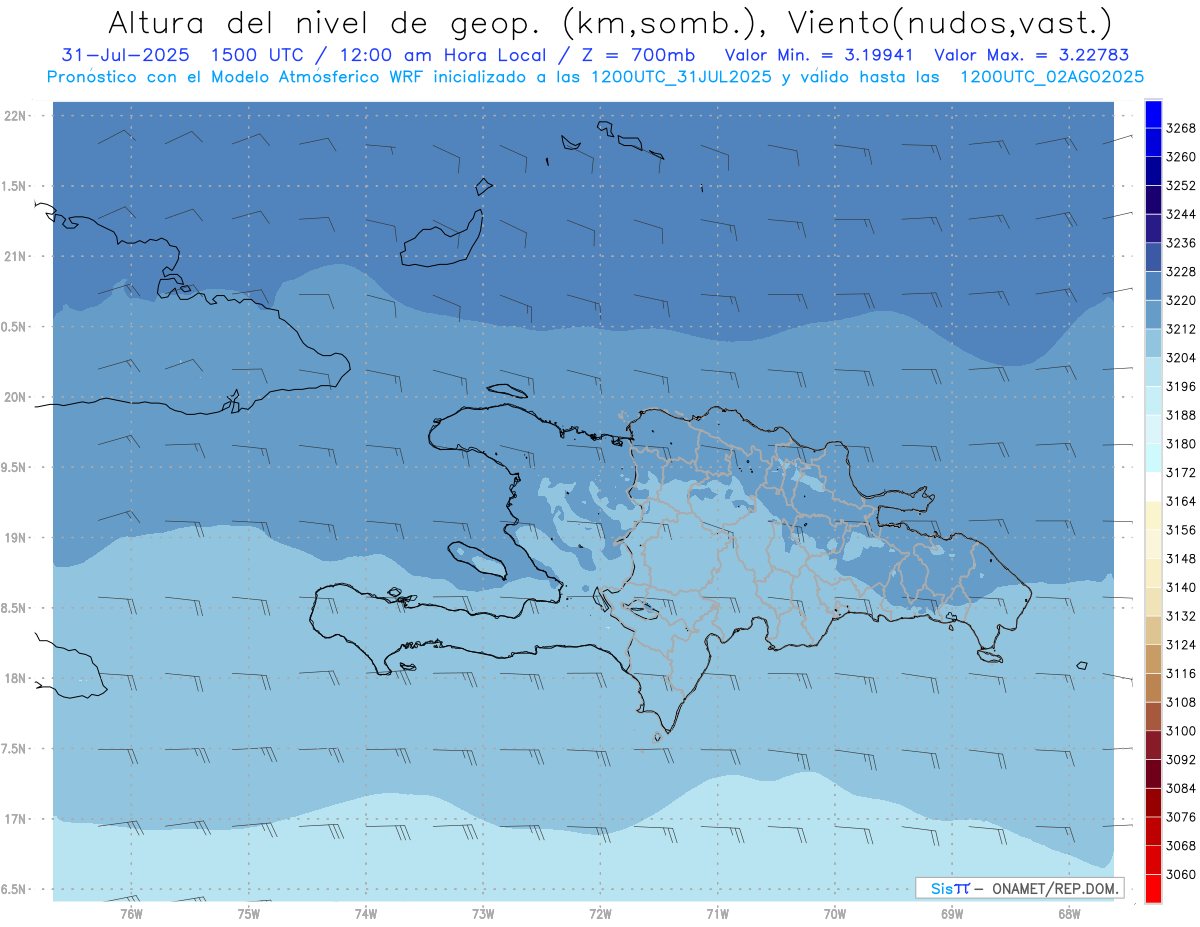Click the '3148' colorbar value

[1181, 559]
